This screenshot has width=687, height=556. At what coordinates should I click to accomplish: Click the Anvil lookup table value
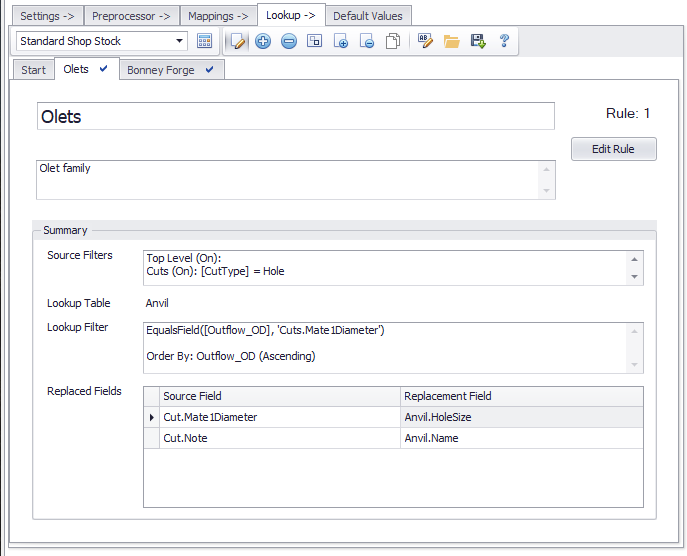pyautogui.click(x=157, y=303)
